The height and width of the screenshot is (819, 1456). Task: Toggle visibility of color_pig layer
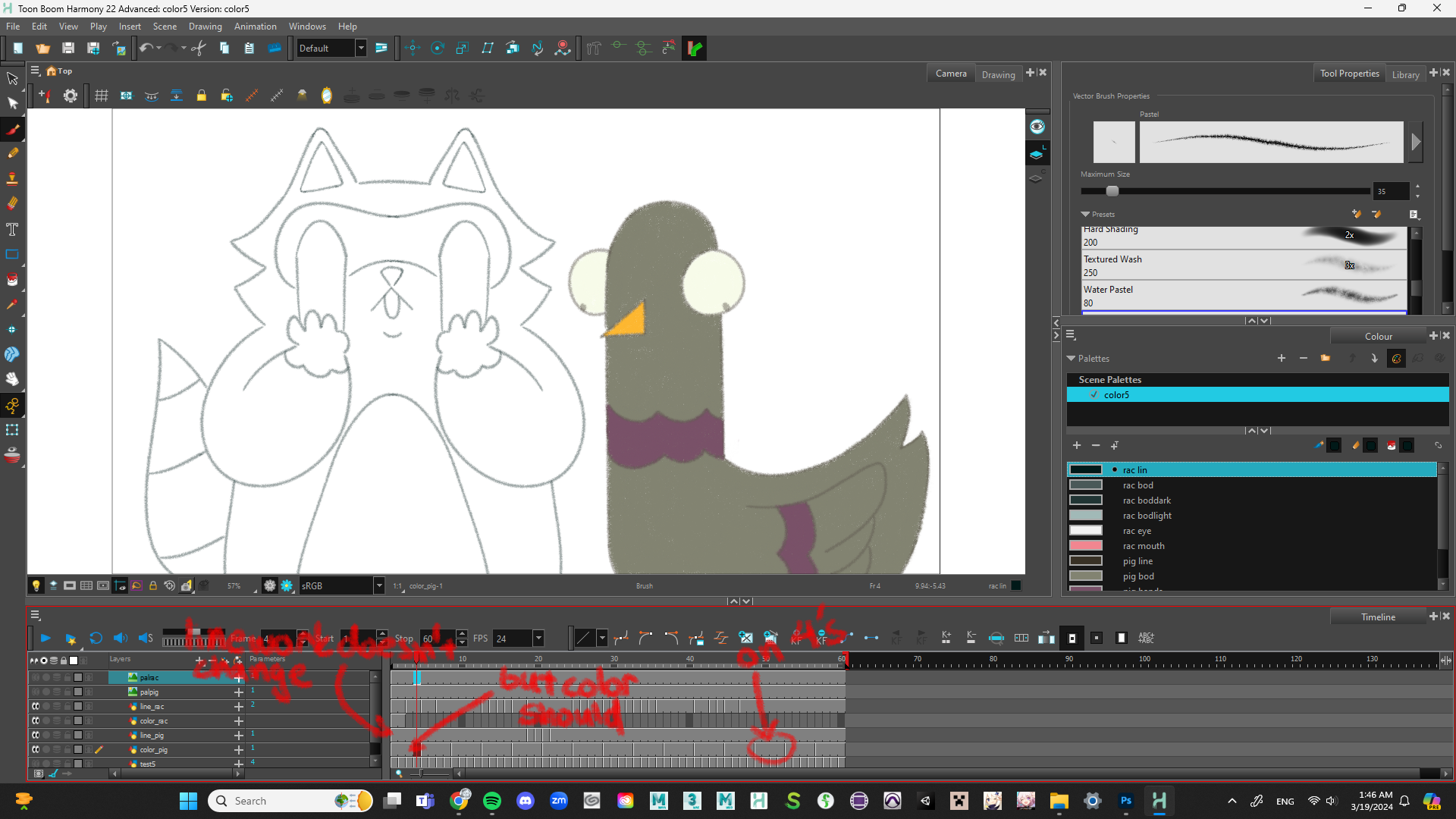pyautogui.click(x=35, y=749)
